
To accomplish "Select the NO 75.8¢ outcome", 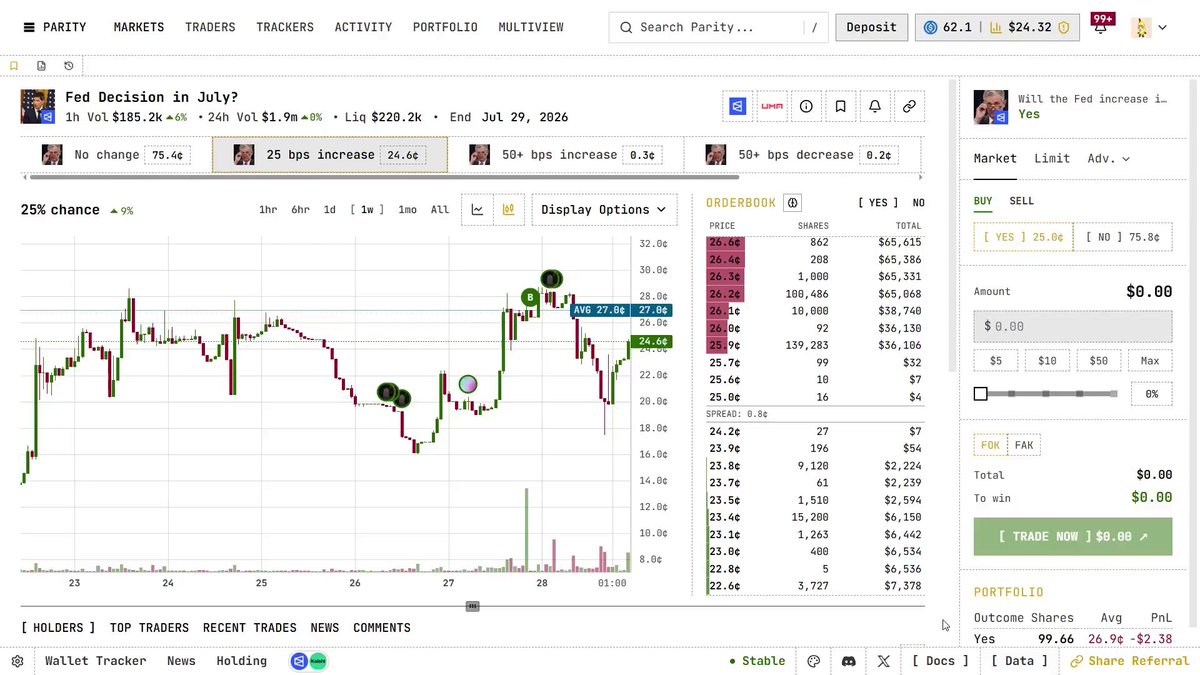I will click(x=1122, y=238).
